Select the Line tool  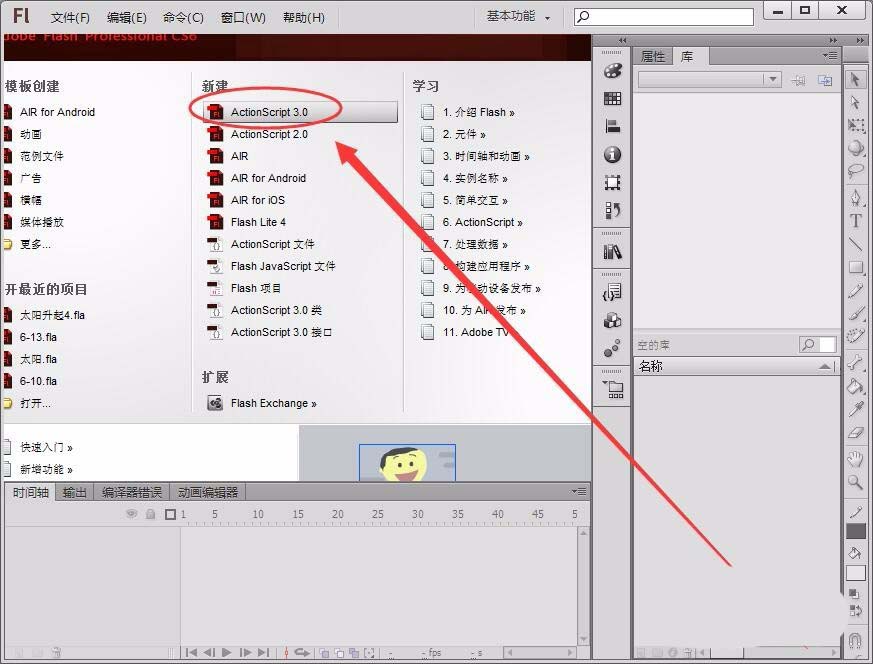[x=856, y=243]
